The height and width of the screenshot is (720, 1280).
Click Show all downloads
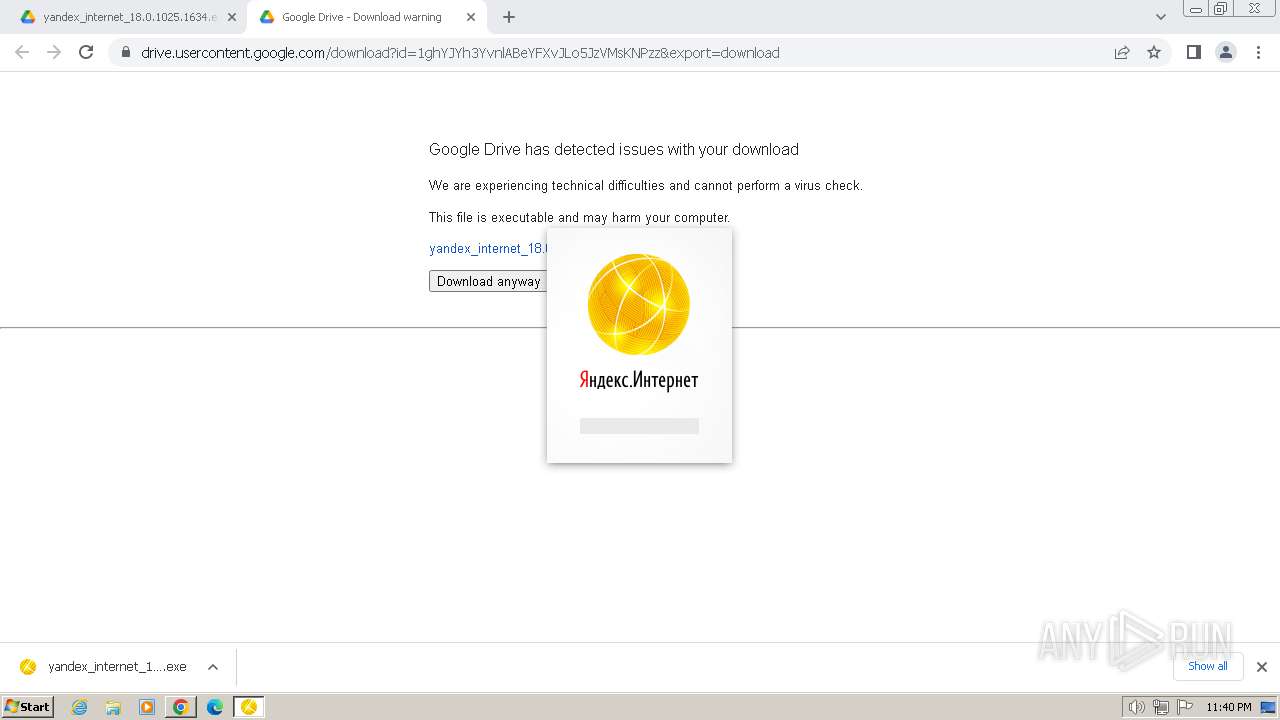[1208, 666]
